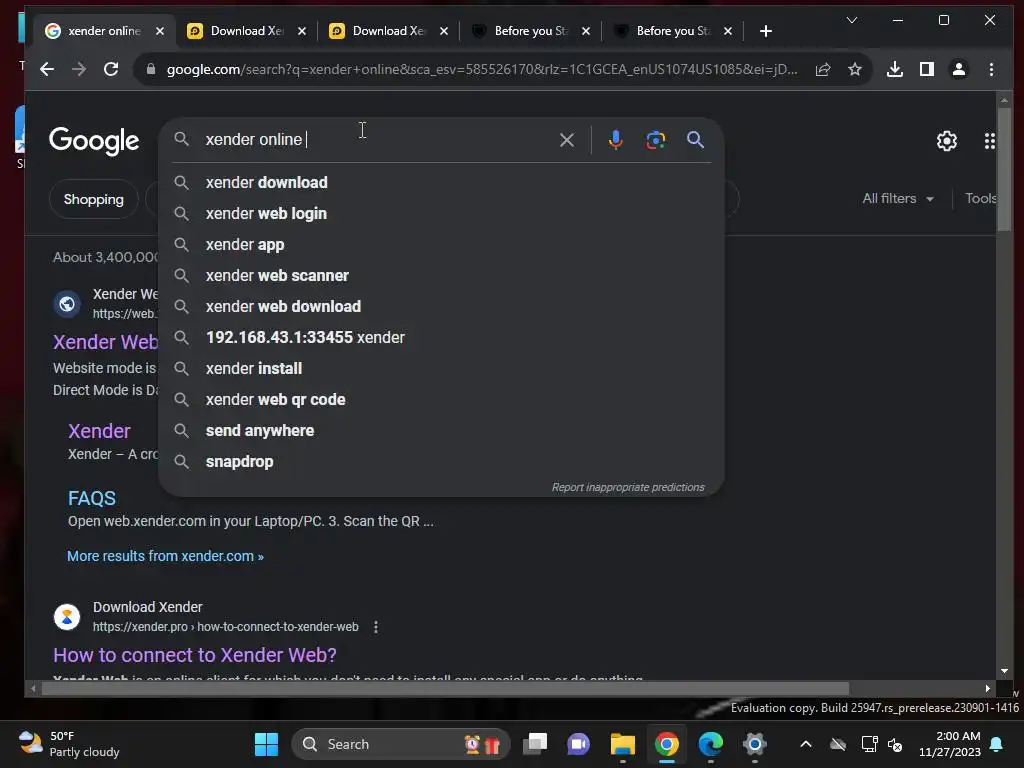Click the network tray icon

(x=869, y=744)
